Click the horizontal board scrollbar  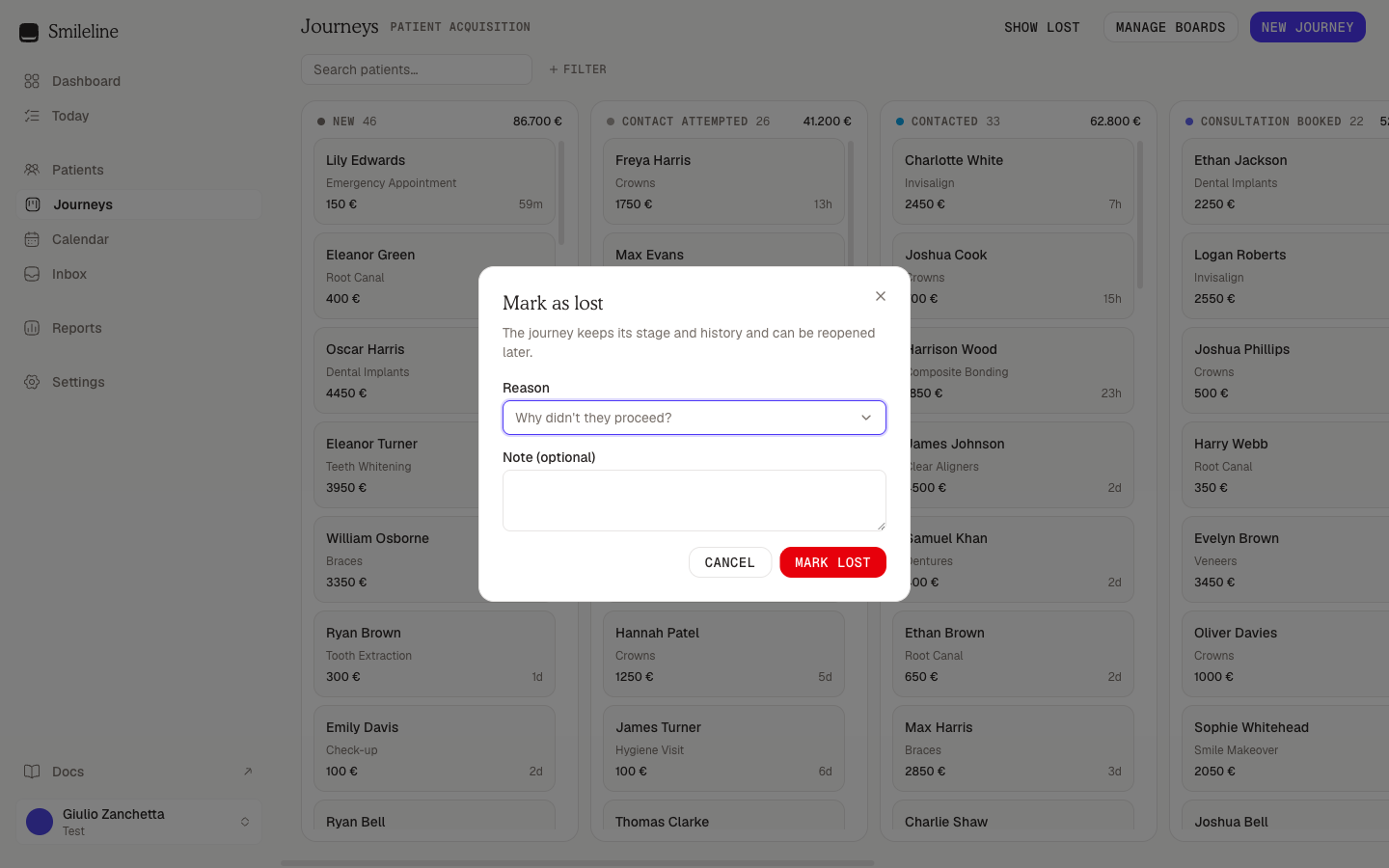pos(577,863)
